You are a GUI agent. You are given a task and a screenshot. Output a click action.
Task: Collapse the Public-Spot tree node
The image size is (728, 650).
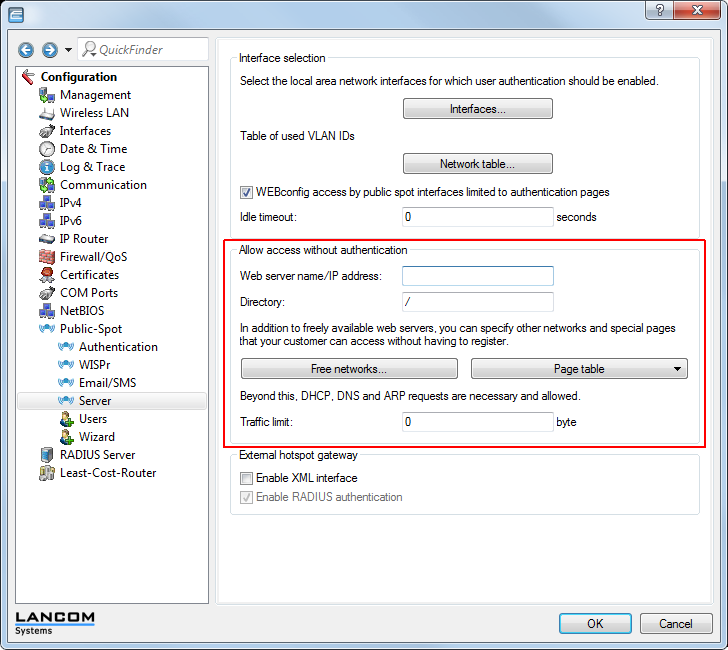pos(46,329)
